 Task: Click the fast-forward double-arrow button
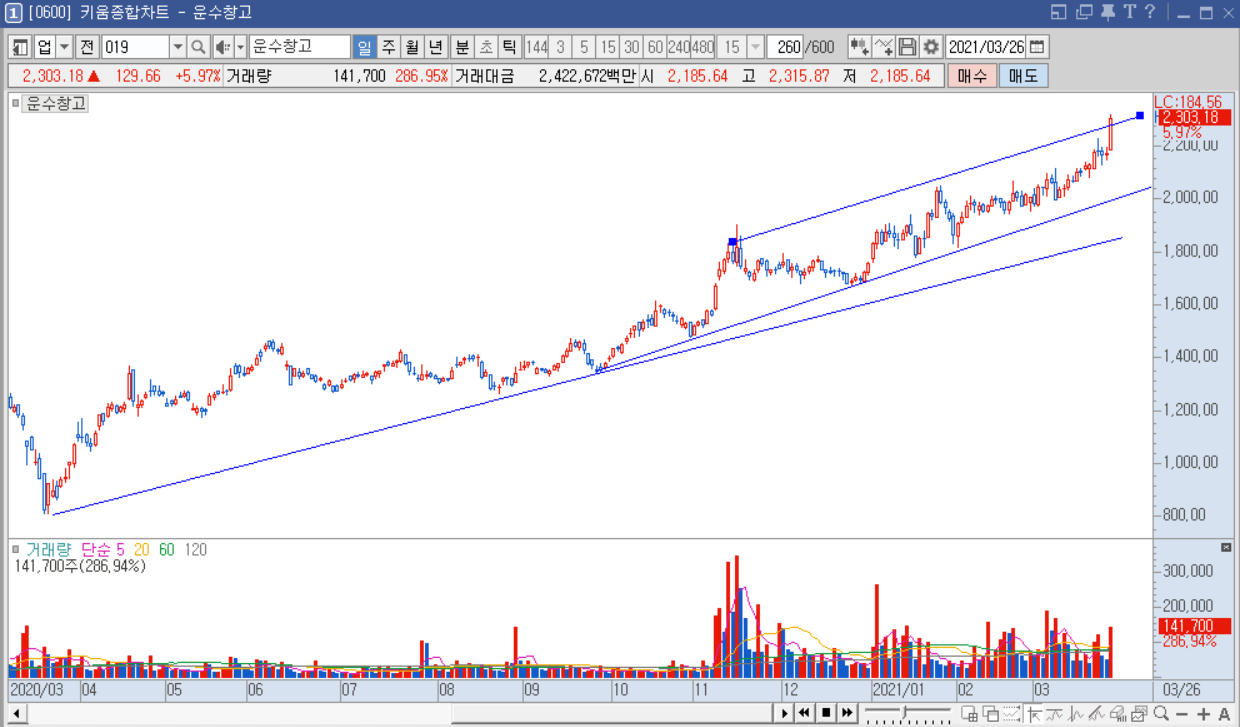[x=848, y=713]
